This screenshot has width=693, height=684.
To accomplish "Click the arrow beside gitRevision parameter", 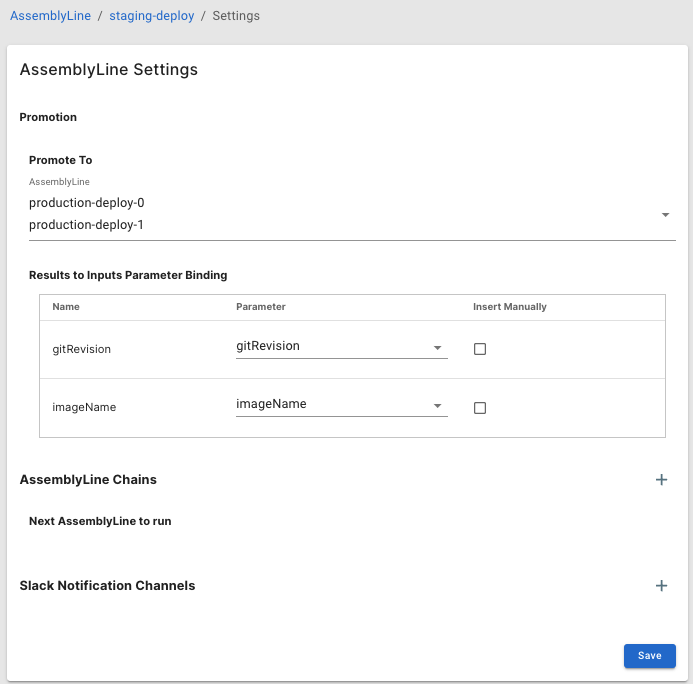I will [x=438, y=348].
